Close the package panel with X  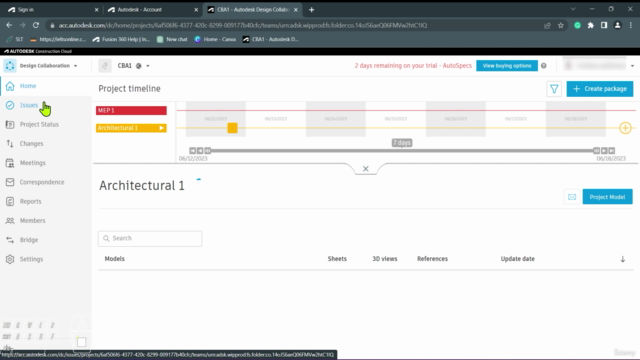(366, 169)
